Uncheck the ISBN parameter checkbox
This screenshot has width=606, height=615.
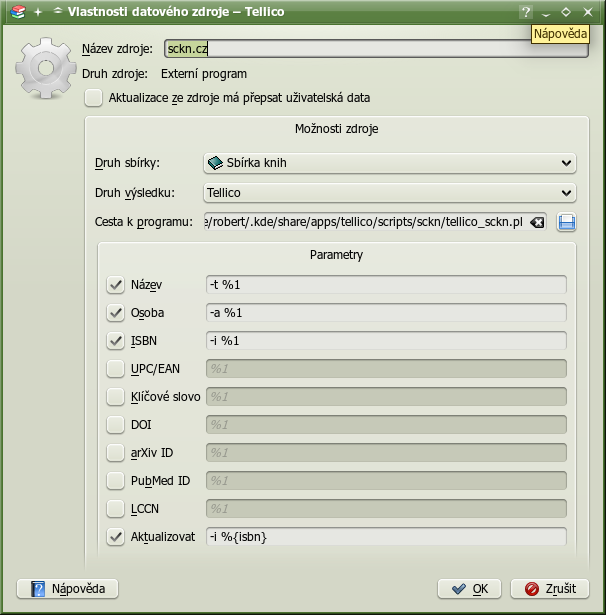pos(115,341)
